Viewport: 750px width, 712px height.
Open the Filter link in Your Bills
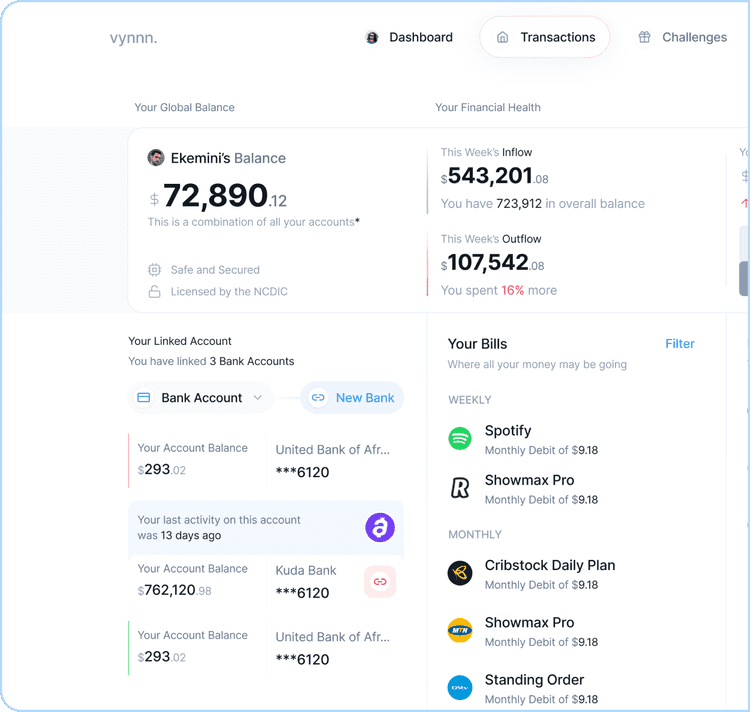680,344
